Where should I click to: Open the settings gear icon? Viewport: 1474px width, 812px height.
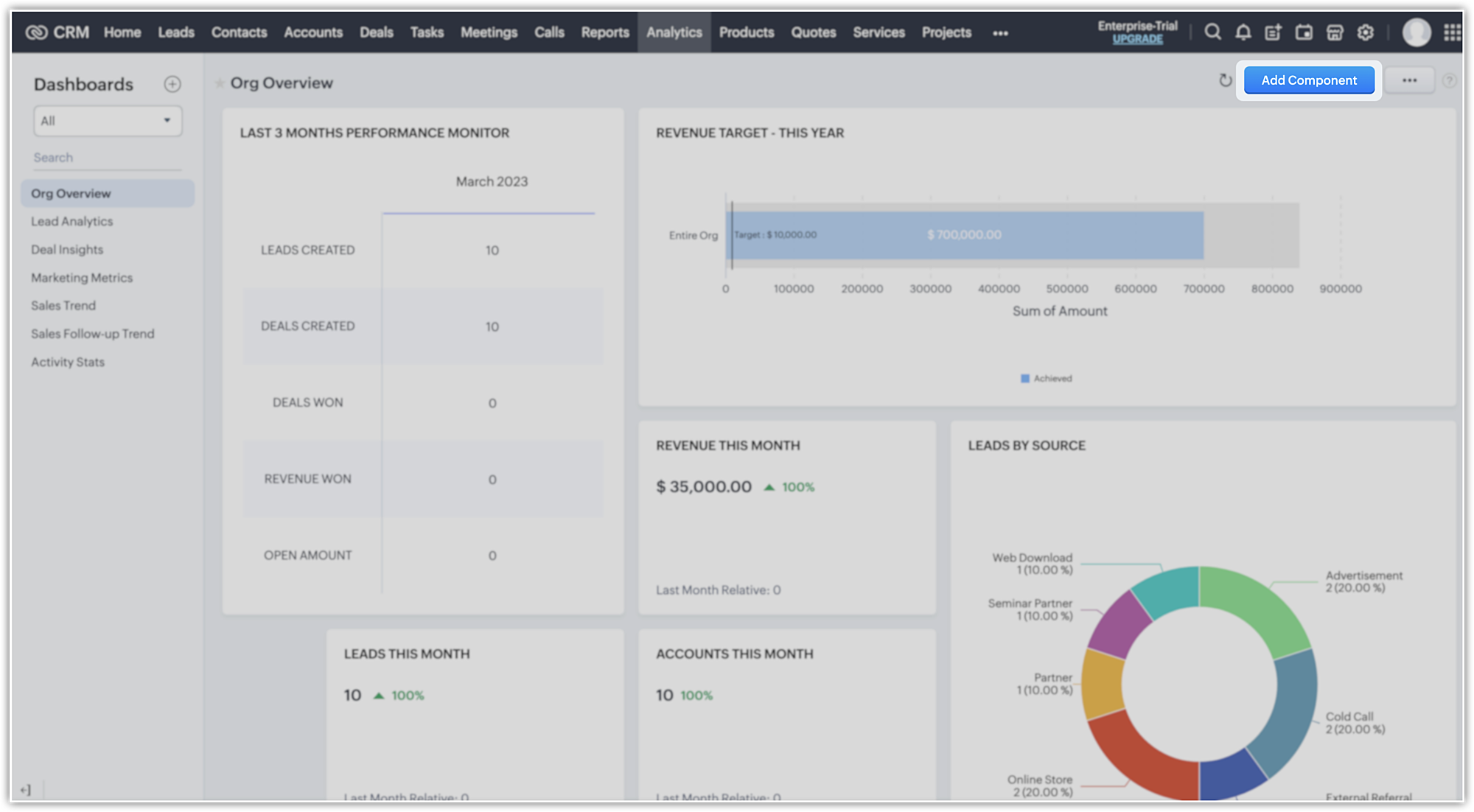pyautogui.click(x=1366, y=32)
